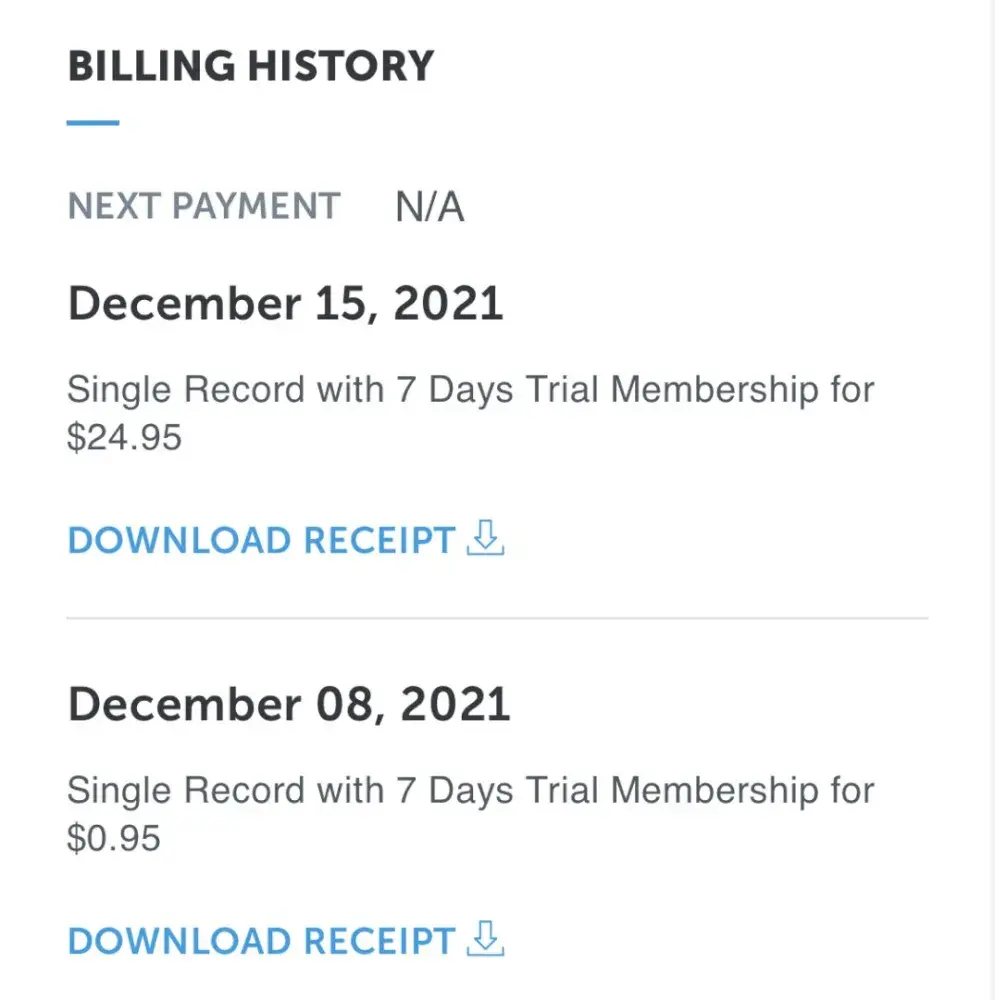Click the divider line between billing entries
Image resolution: width=995 pixels, height=1000 pixels.
[497, 619]
